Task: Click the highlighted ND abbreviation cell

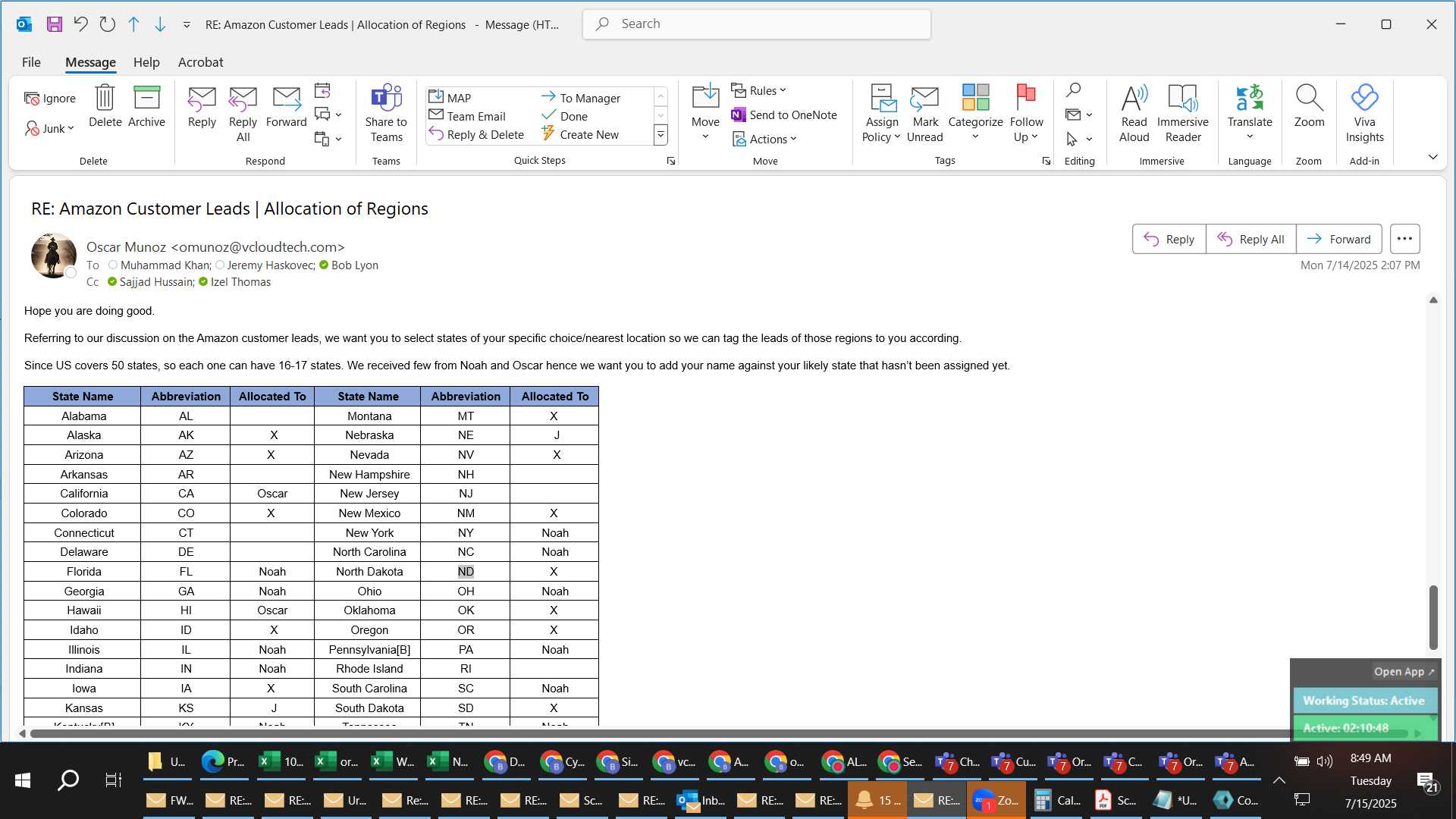Action: (x=466, y=572)
